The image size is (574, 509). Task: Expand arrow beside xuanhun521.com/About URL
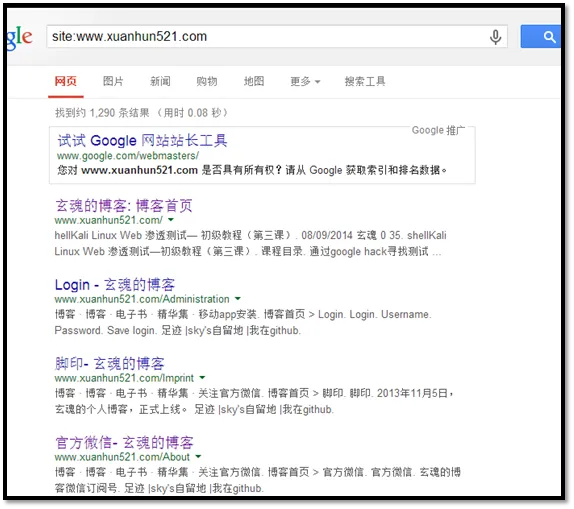[x=198, y=457]
